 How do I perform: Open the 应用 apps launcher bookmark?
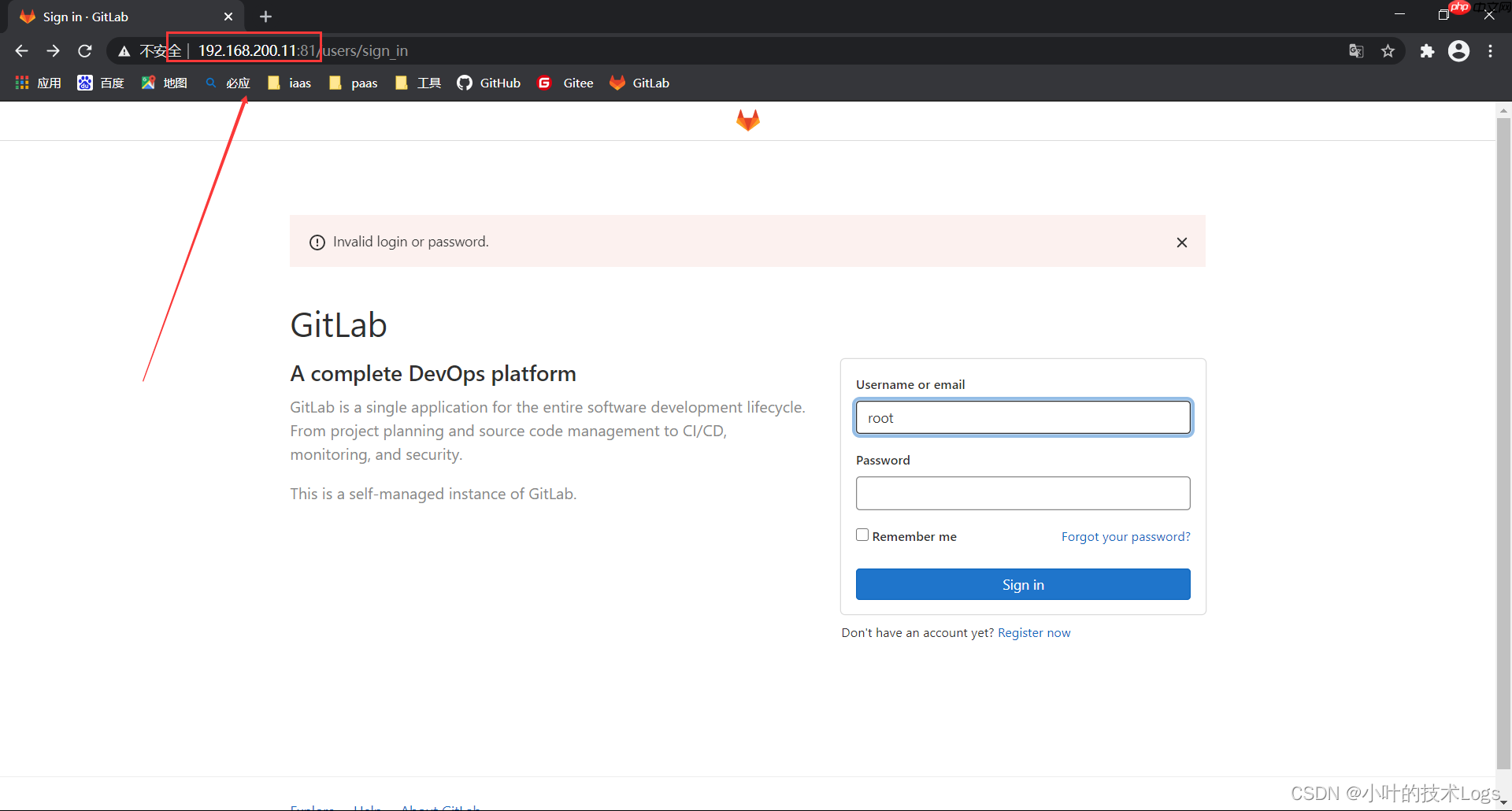(37, 83)
